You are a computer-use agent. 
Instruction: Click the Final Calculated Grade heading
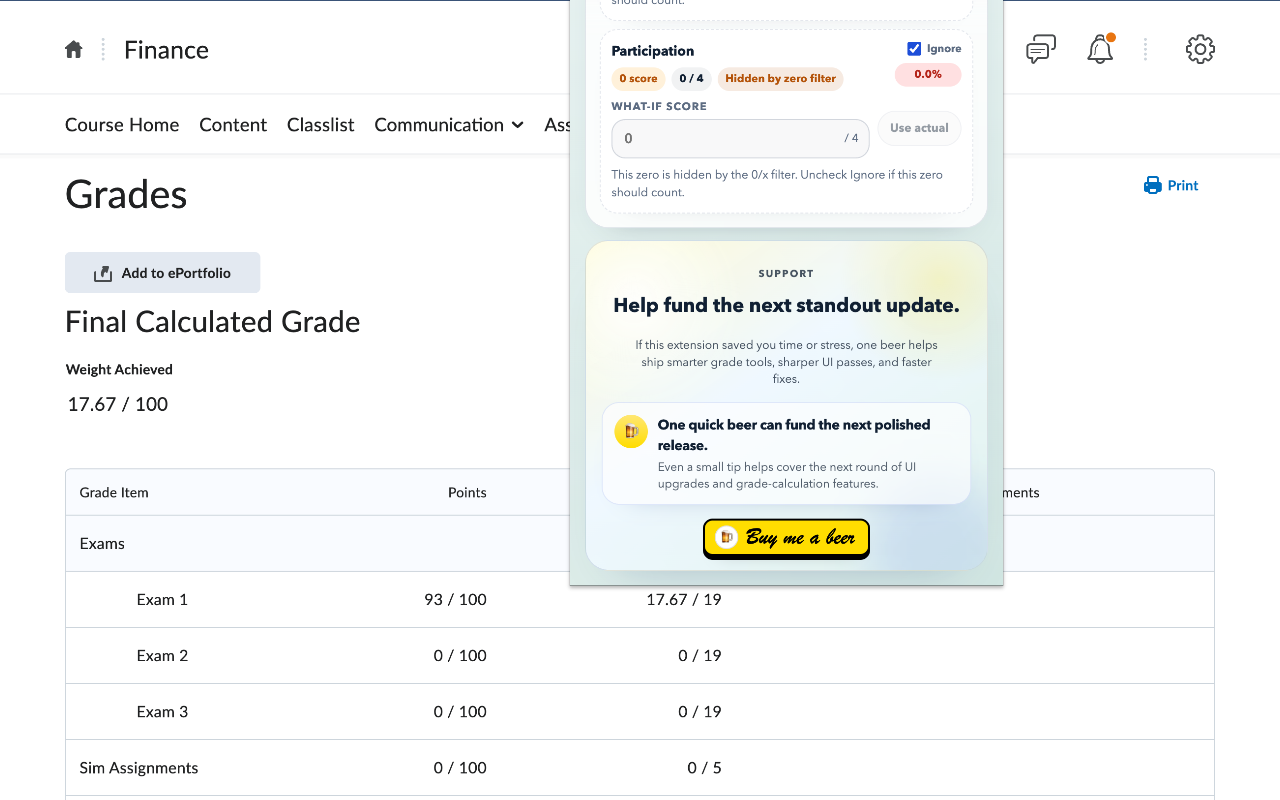(x=213, y=322)
